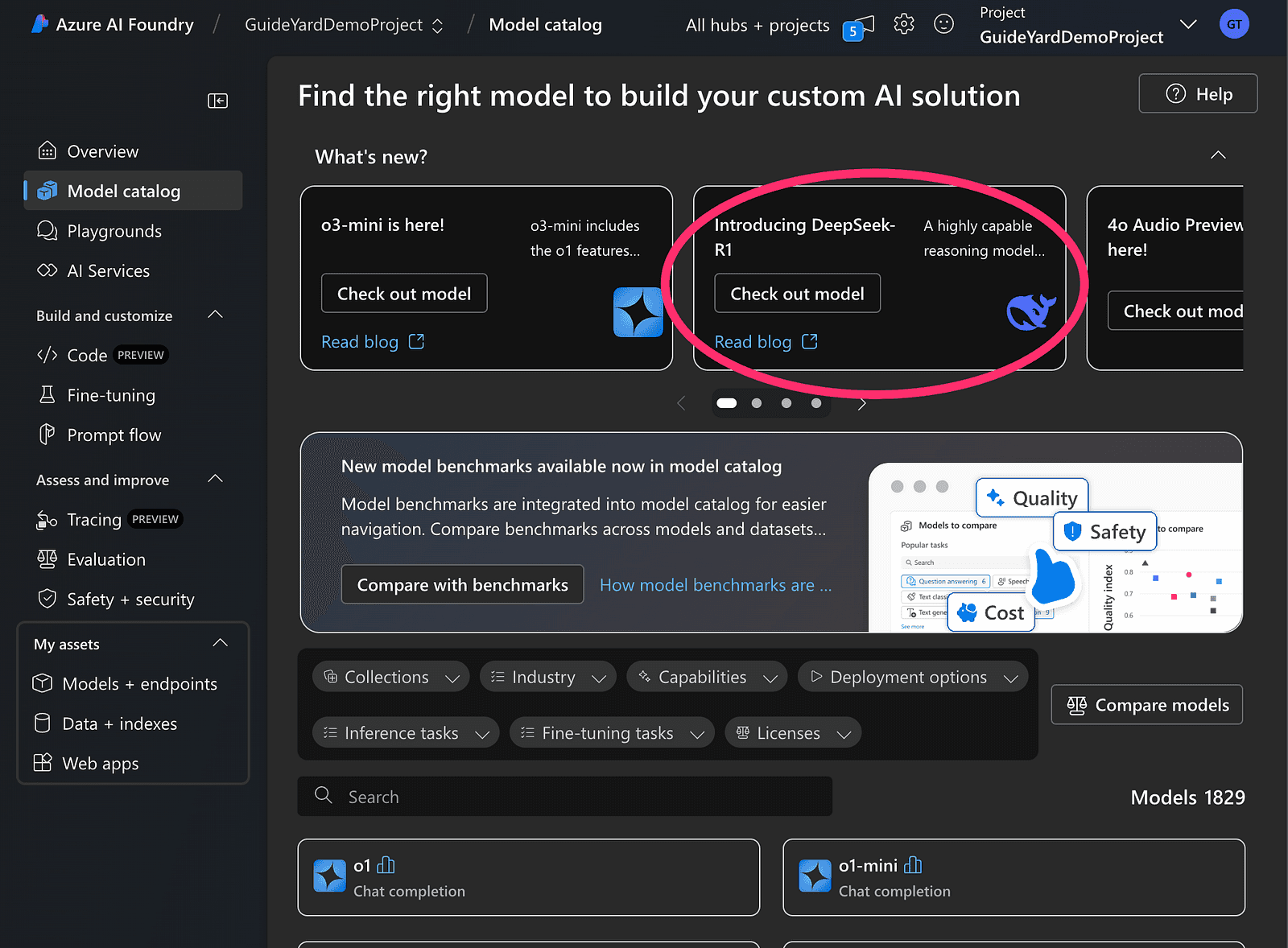The width and height of the screenshot is (1288, 948).
Task: Go to previous What's new slide
Action: 681,403
